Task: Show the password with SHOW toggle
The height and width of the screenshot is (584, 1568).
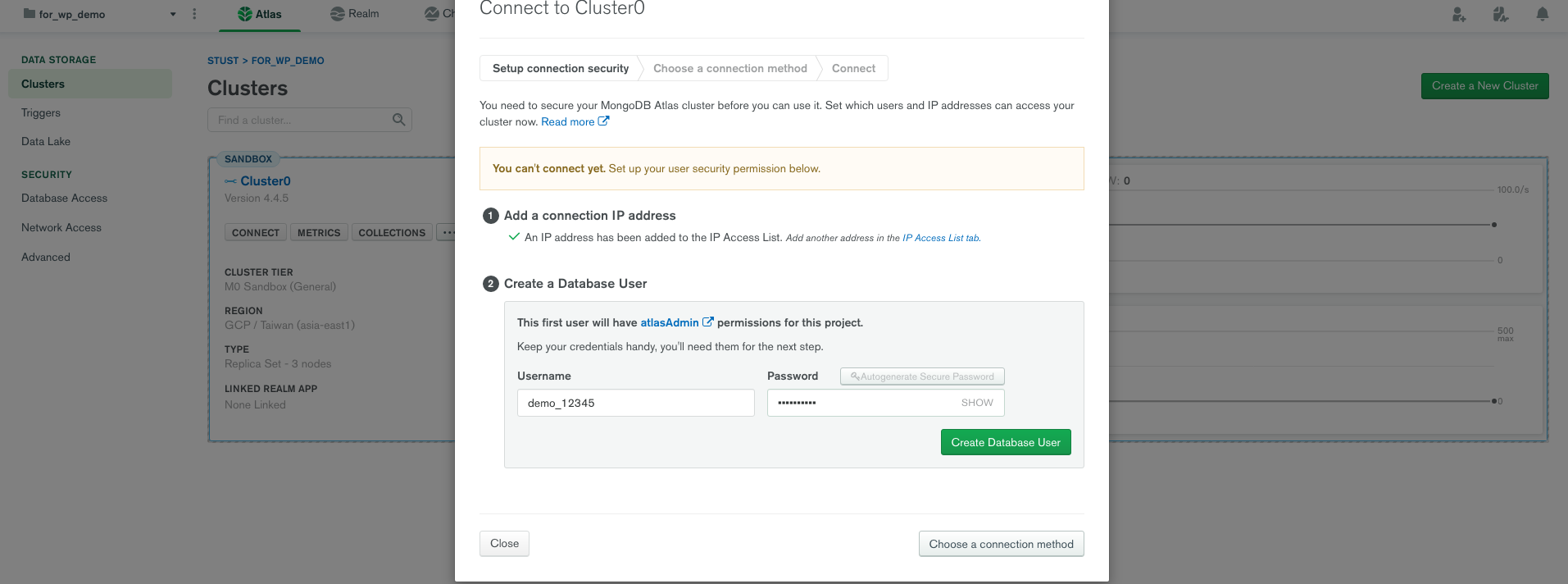Action: pos(977,403)
